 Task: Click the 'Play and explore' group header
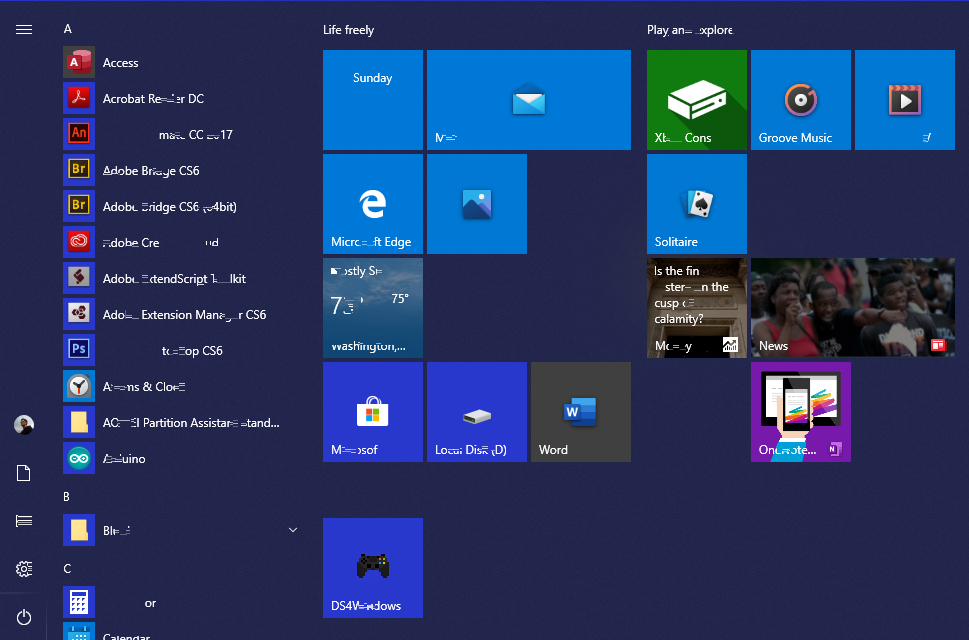click(690, 30)
